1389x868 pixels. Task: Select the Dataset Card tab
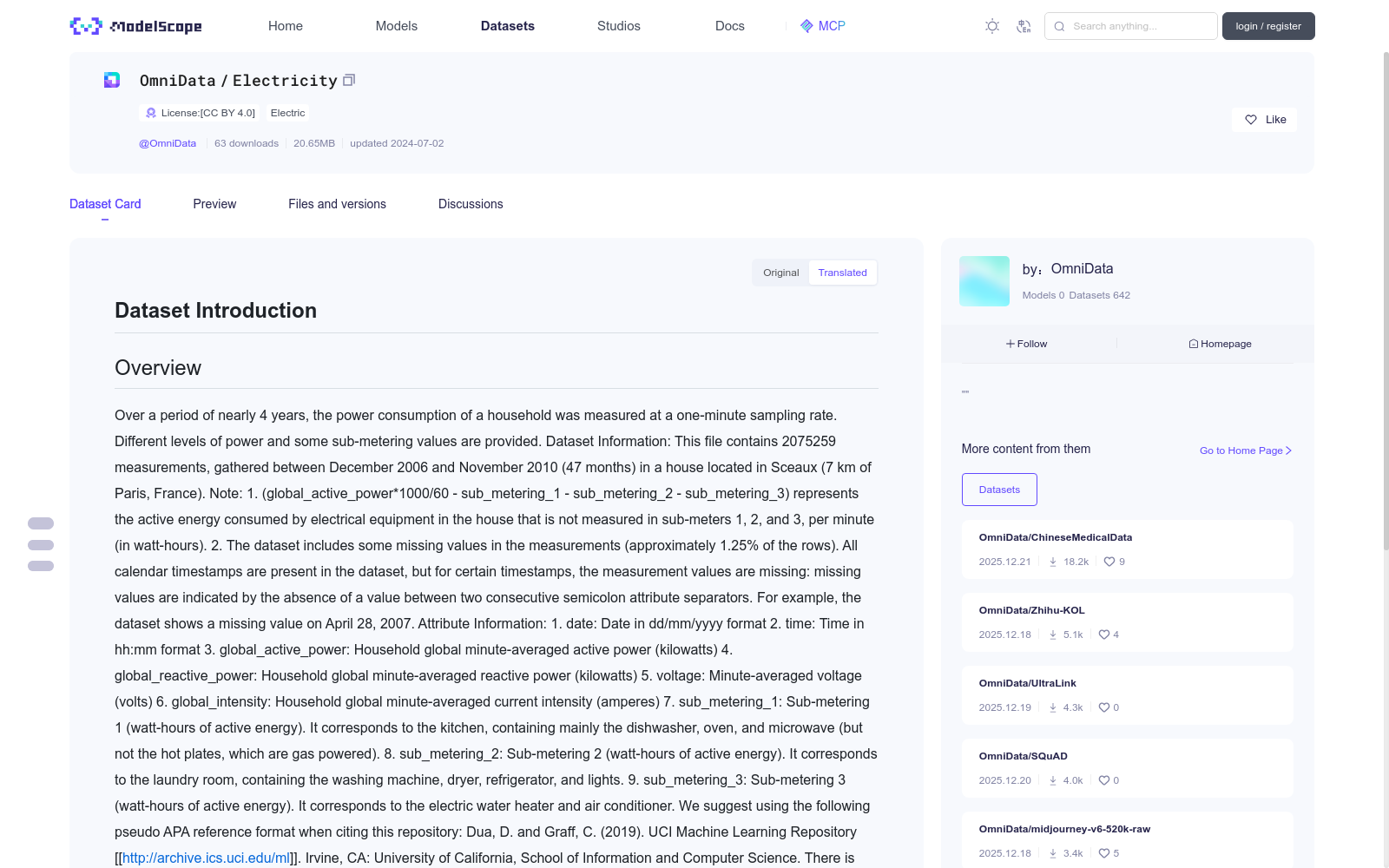tap(105, 204)
